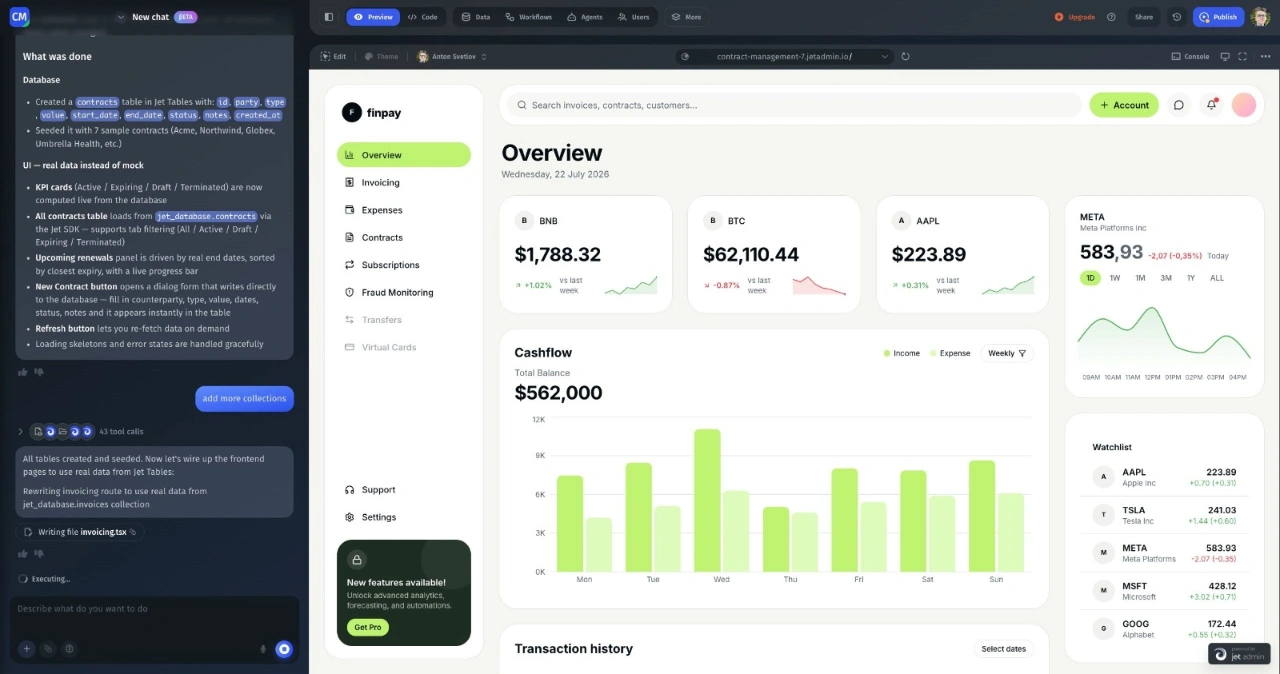Click the lock icon on the promo card
Image resolution: width=1280 pixels, height=674 pixels.
[357, 560]
